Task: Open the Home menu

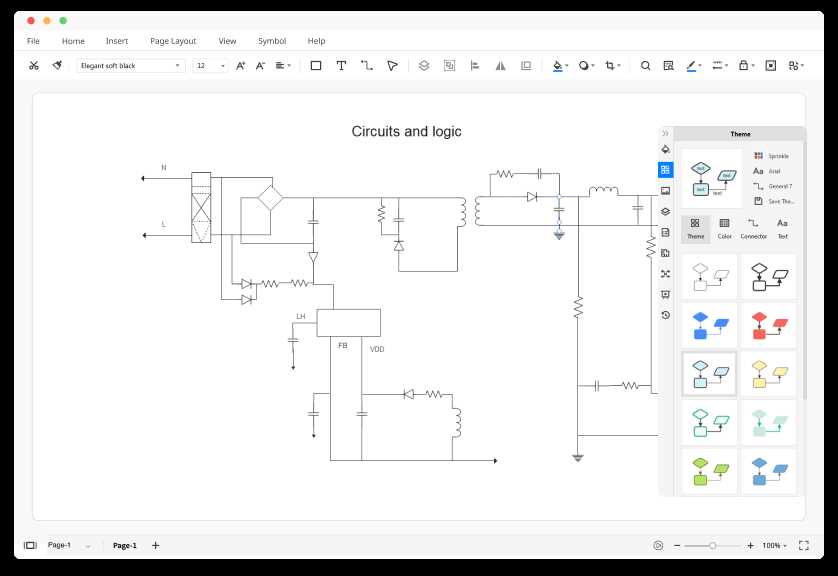Action: coord(73,41)
